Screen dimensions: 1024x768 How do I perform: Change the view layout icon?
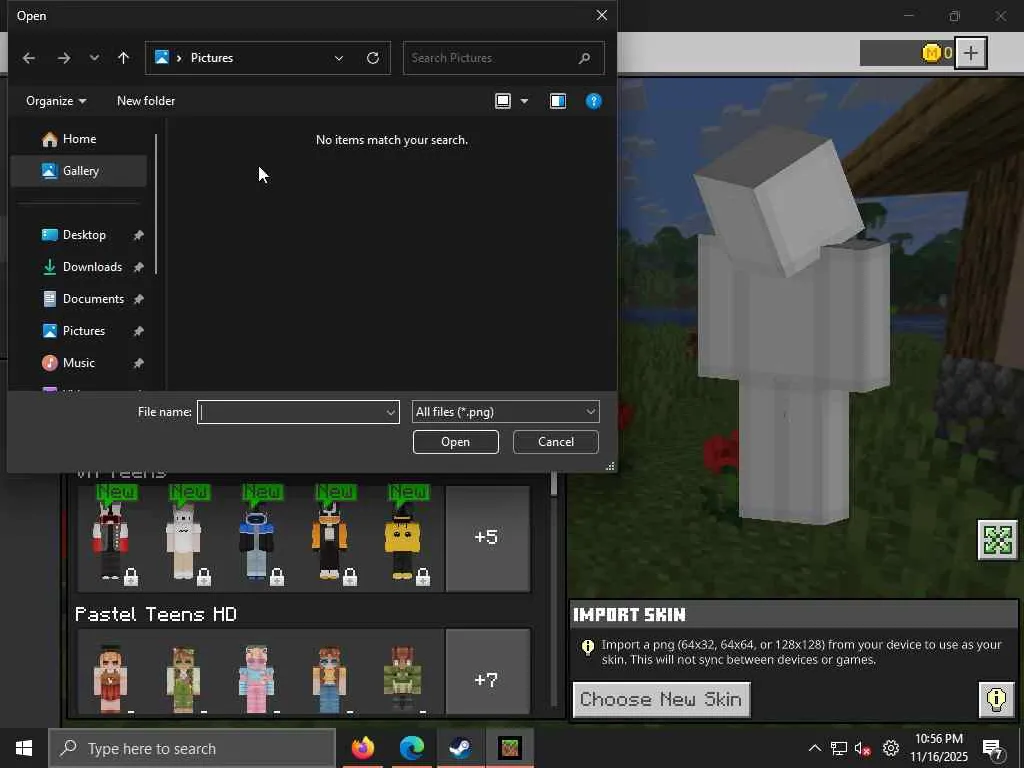503,101
